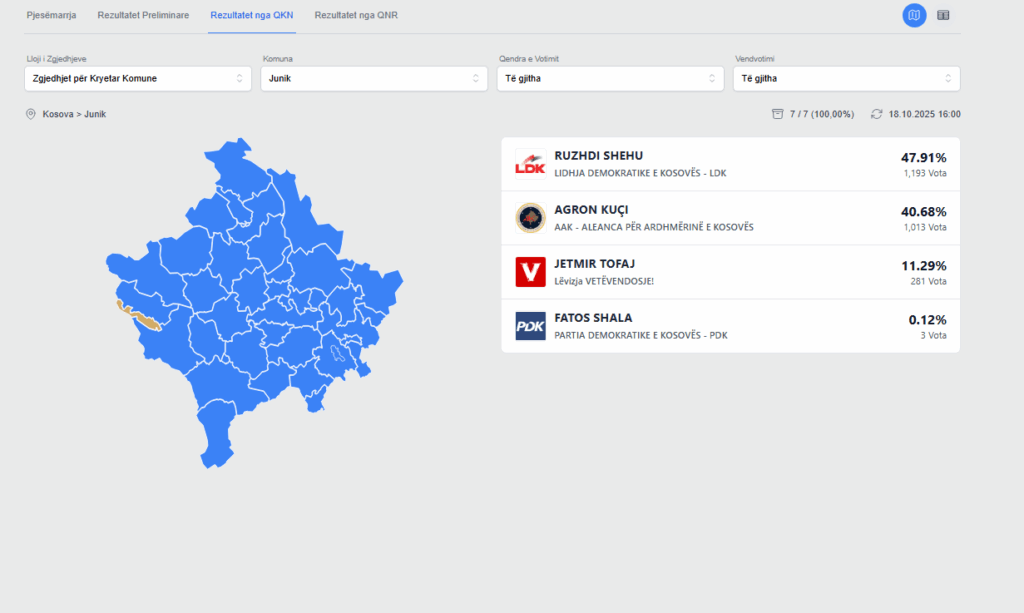Select candidate Ruzhdi Shehu's name
The height and width of the screenshot is (613, 1024).
pyautogui.click(x=598, y=156)
